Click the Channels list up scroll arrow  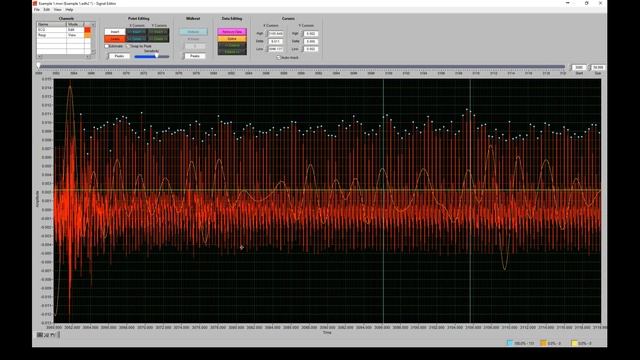pyautogui.click(x=93, y=24)
